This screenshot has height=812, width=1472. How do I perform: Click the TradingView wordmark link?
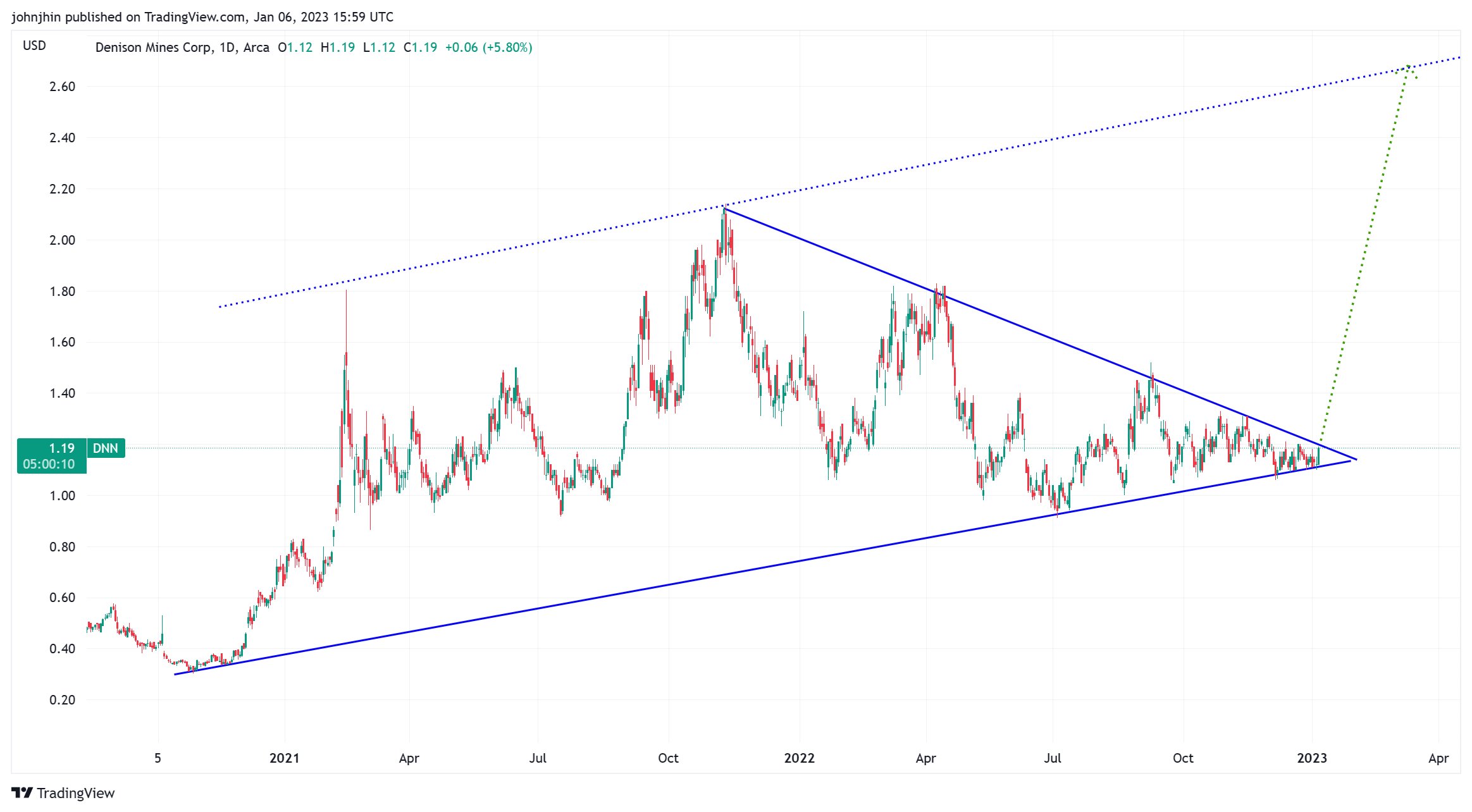click(x=75, y=793)
